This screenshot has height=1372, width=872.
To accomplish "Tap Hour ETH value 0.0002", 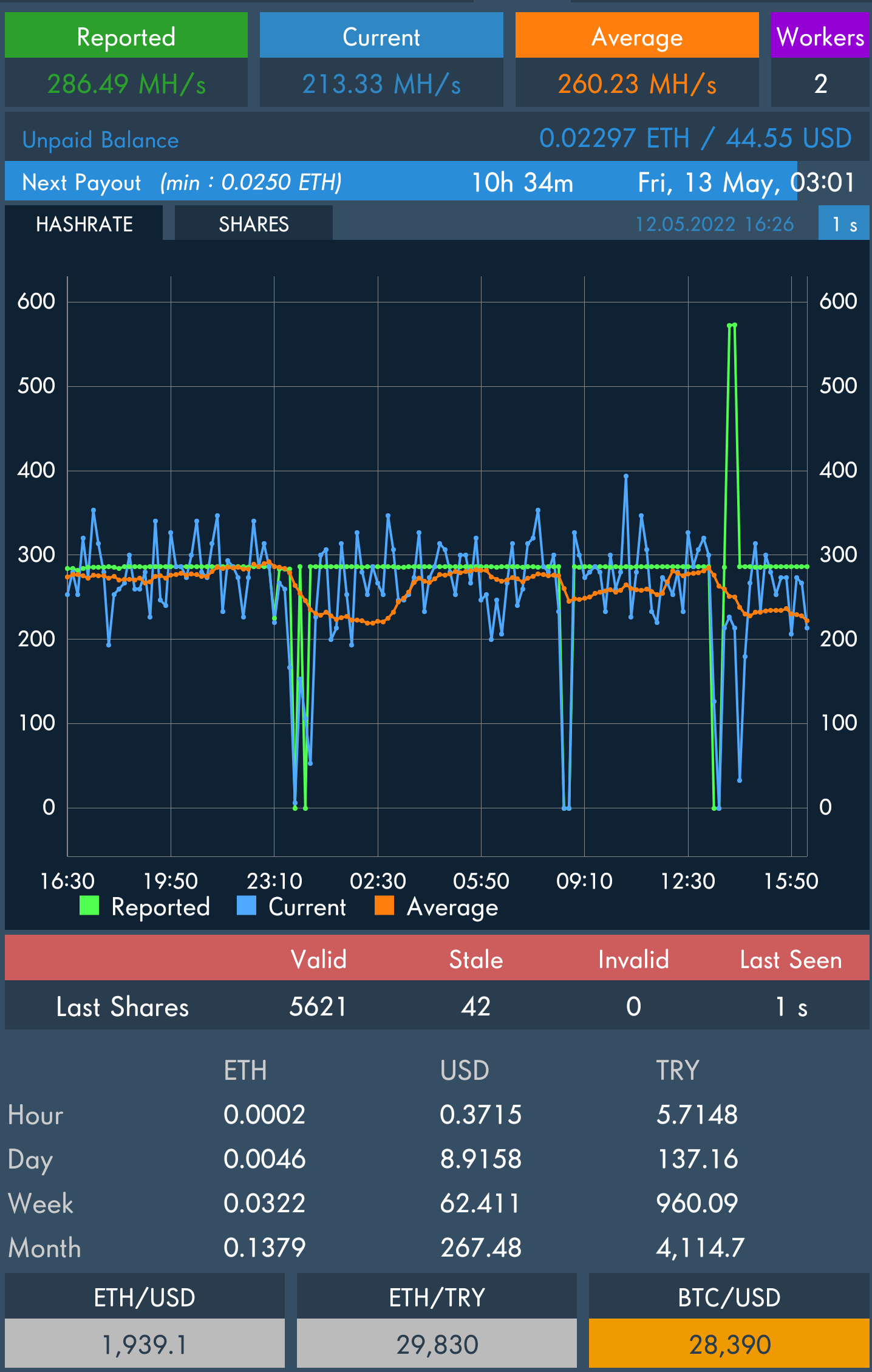I will click(x=265, y=1115).
